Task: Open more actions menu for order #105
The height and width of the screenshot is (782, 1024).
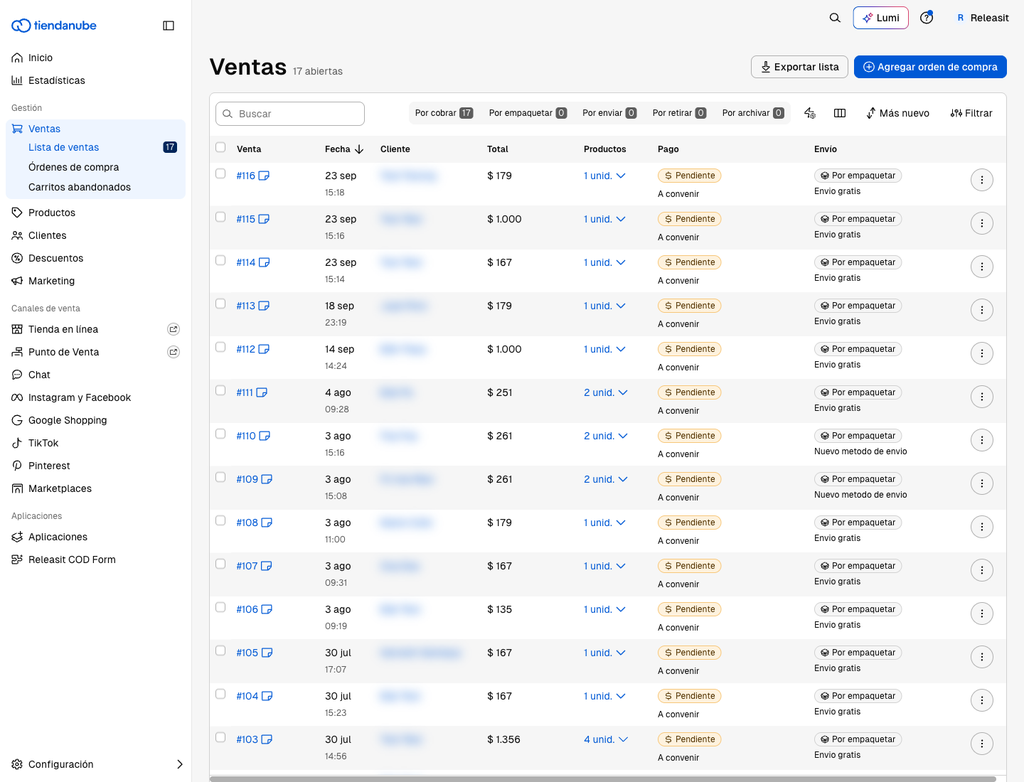Action: (982, 657)
